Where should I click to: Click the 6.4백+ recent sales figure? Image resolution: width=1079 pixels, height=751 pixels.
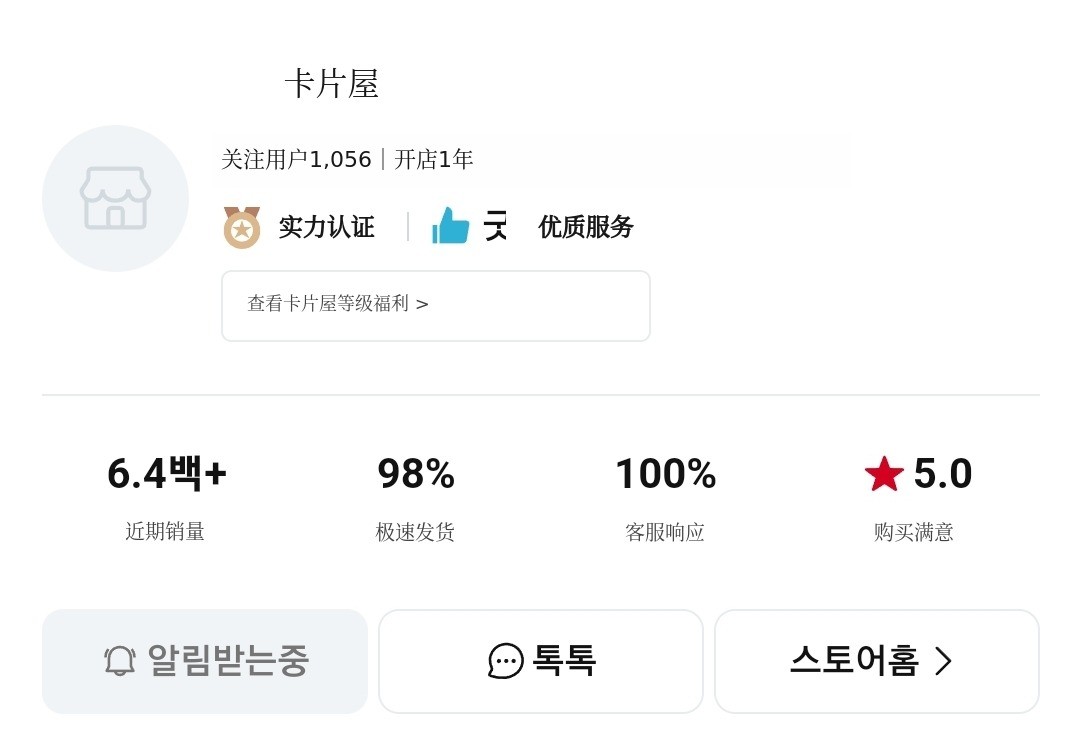166,474
